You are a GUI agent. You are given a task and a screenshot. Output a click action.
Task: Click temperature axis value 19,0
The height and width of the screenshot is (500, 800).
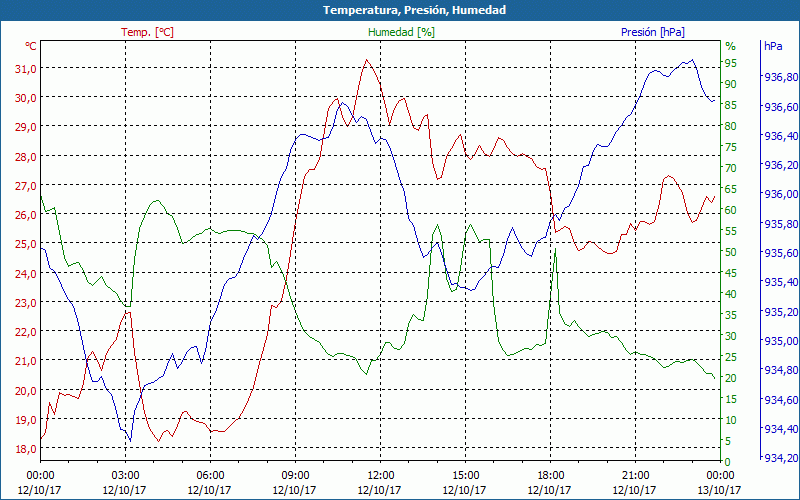point(26,419)
